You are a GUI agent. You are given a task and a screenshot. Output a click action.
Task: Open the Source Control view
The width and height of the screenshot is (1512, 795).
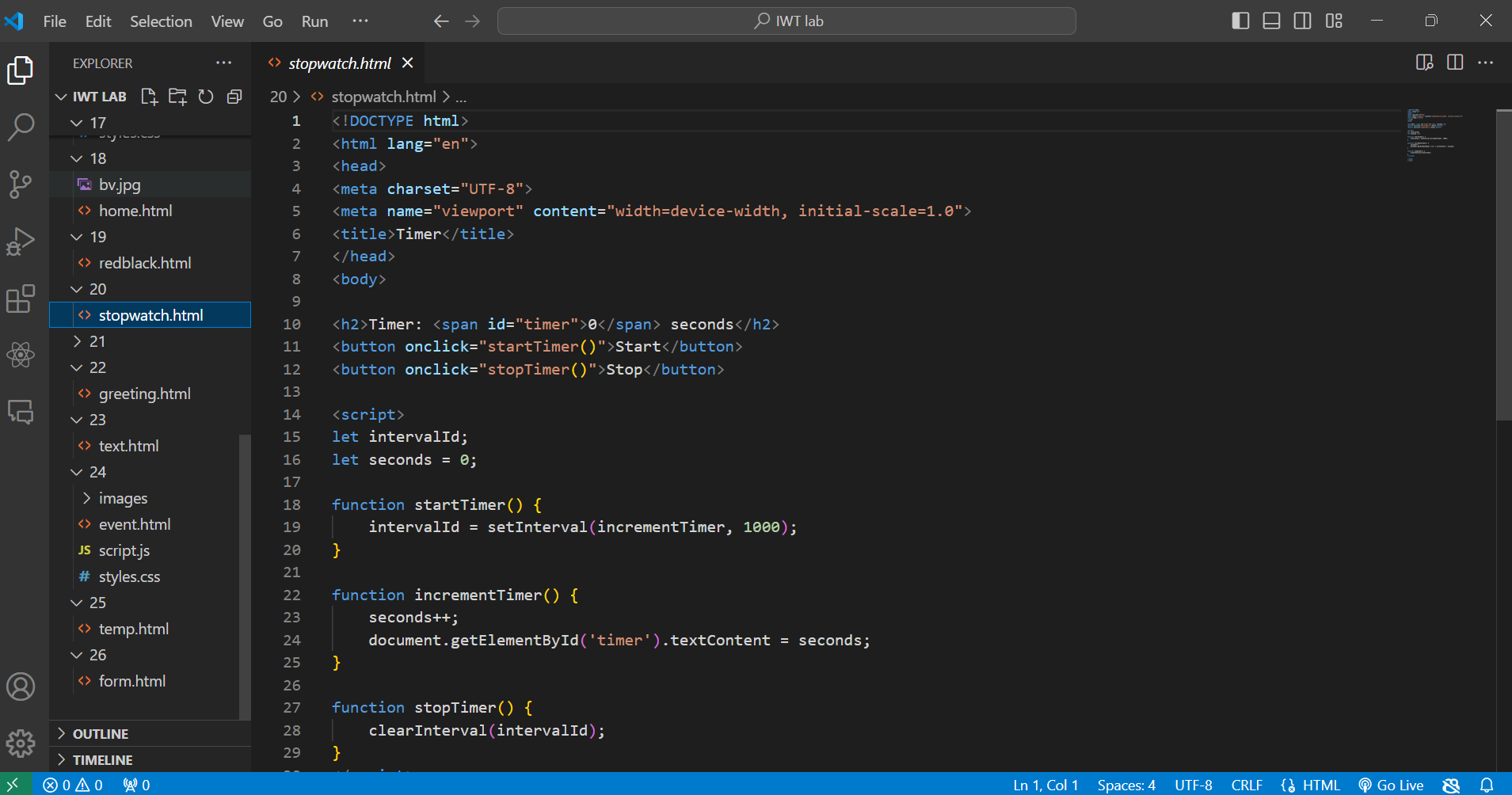point(21,184)
